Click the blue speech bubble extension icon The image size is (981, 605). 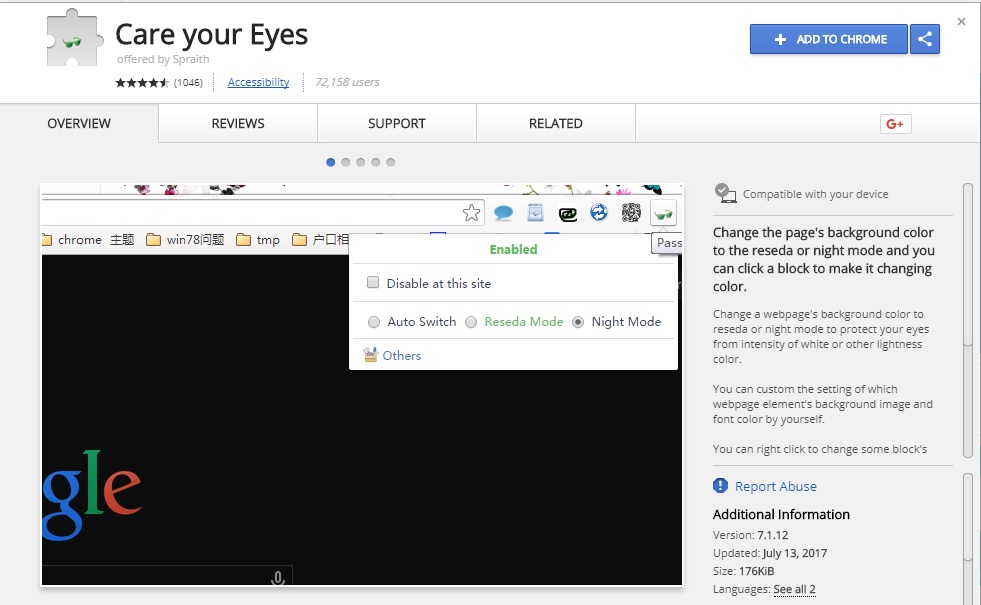(x=503, y=213)
